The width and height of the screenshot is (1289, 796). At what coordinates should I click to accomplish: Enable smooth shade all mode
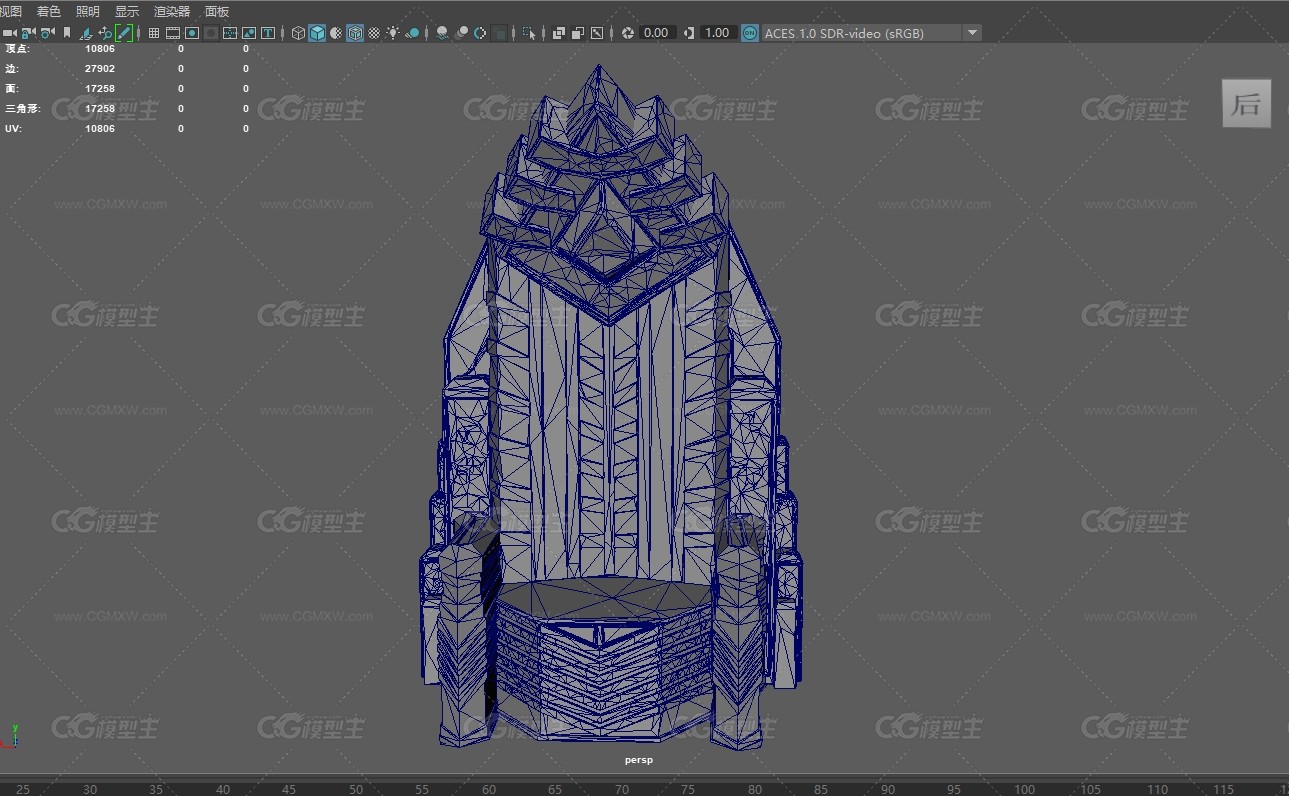[317, 33]
